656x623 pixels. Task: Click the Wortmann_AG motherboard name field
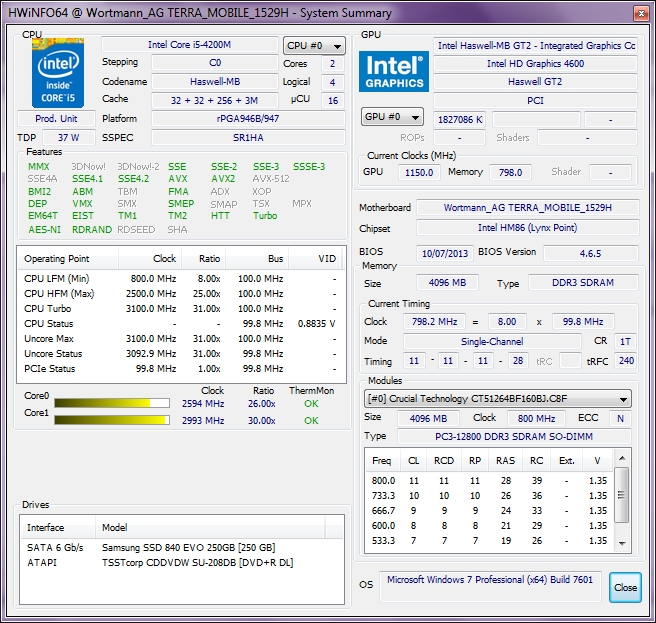pos(528,208)
